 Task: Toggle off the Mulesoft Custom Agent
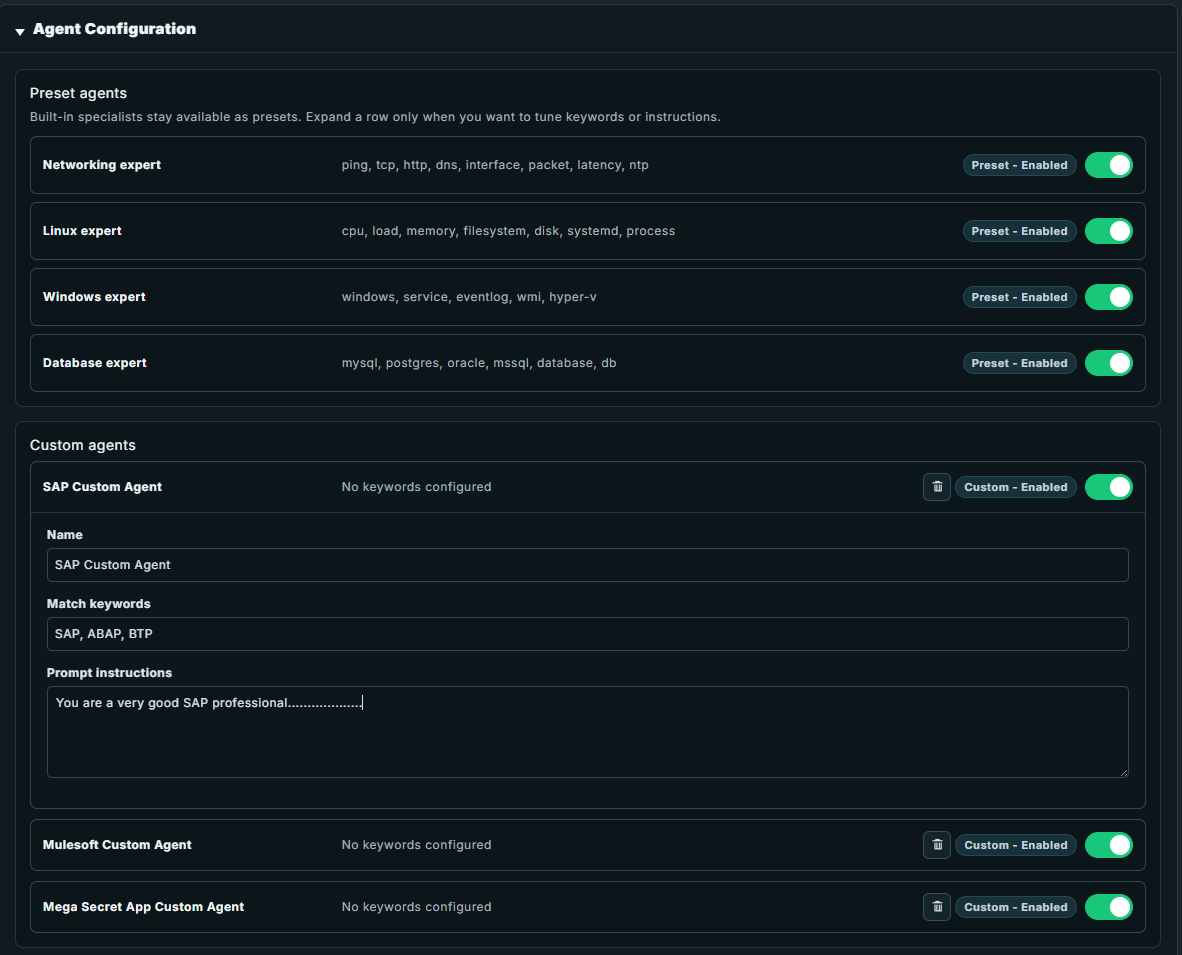(x=1108, y=845)
